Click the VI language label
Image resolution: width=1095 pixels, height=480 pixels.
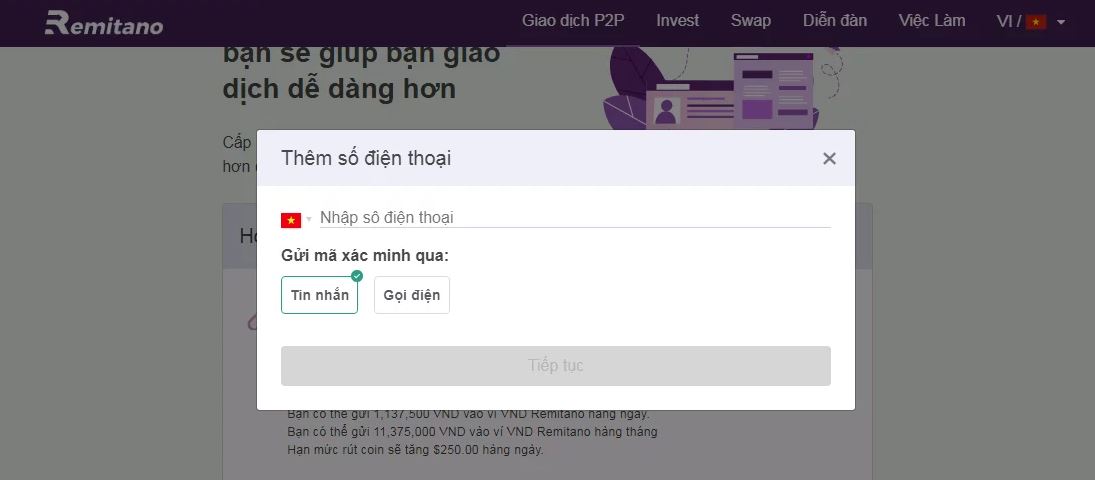click(x=1005, y=22)
